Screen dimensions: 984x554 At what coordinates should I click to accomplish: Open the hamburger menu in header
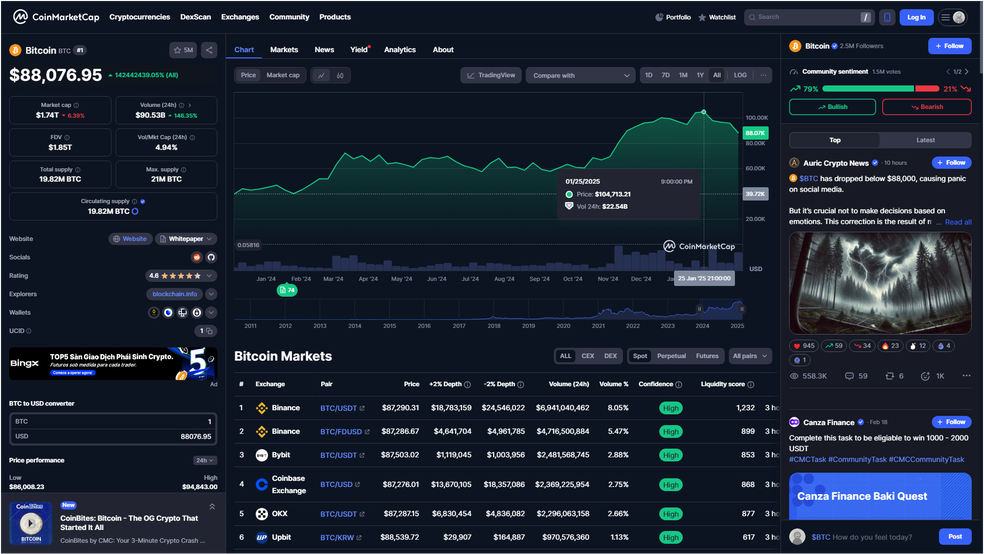tap(945, 18)
